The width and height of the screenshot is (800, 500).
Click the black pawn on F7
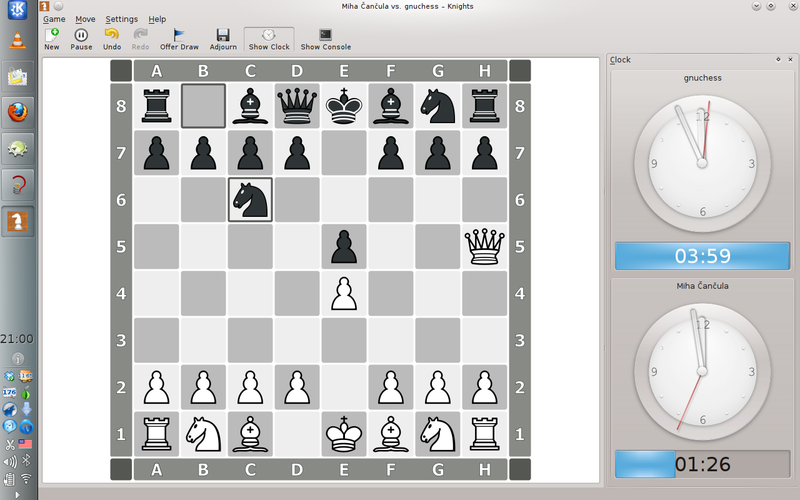click(x=391, y=153)
